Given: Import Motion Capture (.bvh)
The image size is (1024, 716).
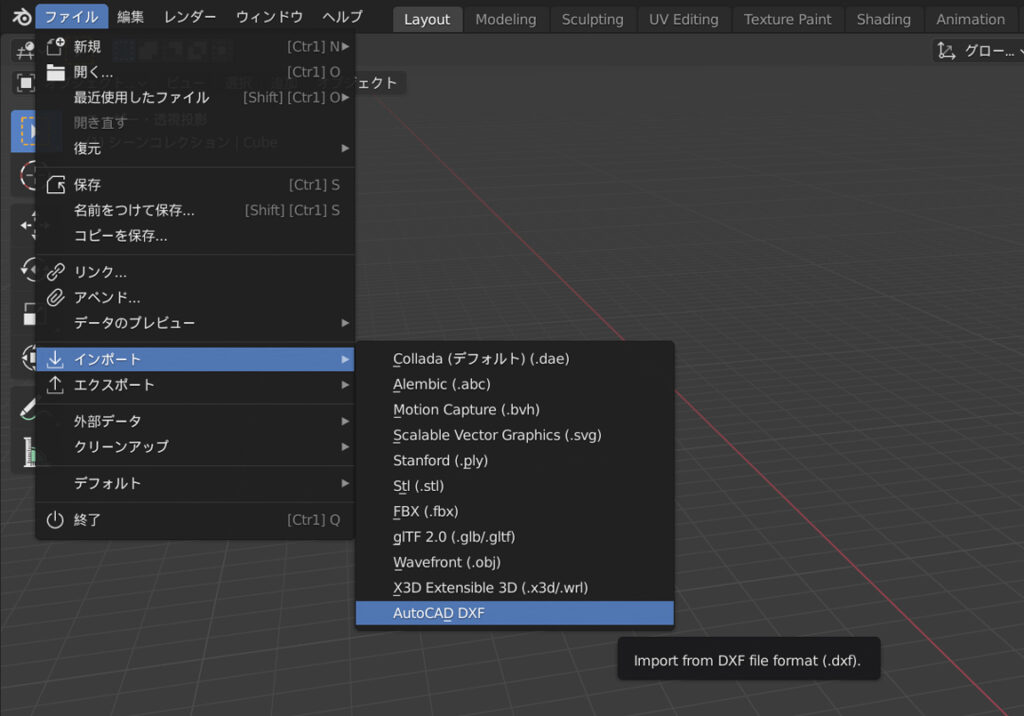Looking at the screenshot, I should point(515,410).
